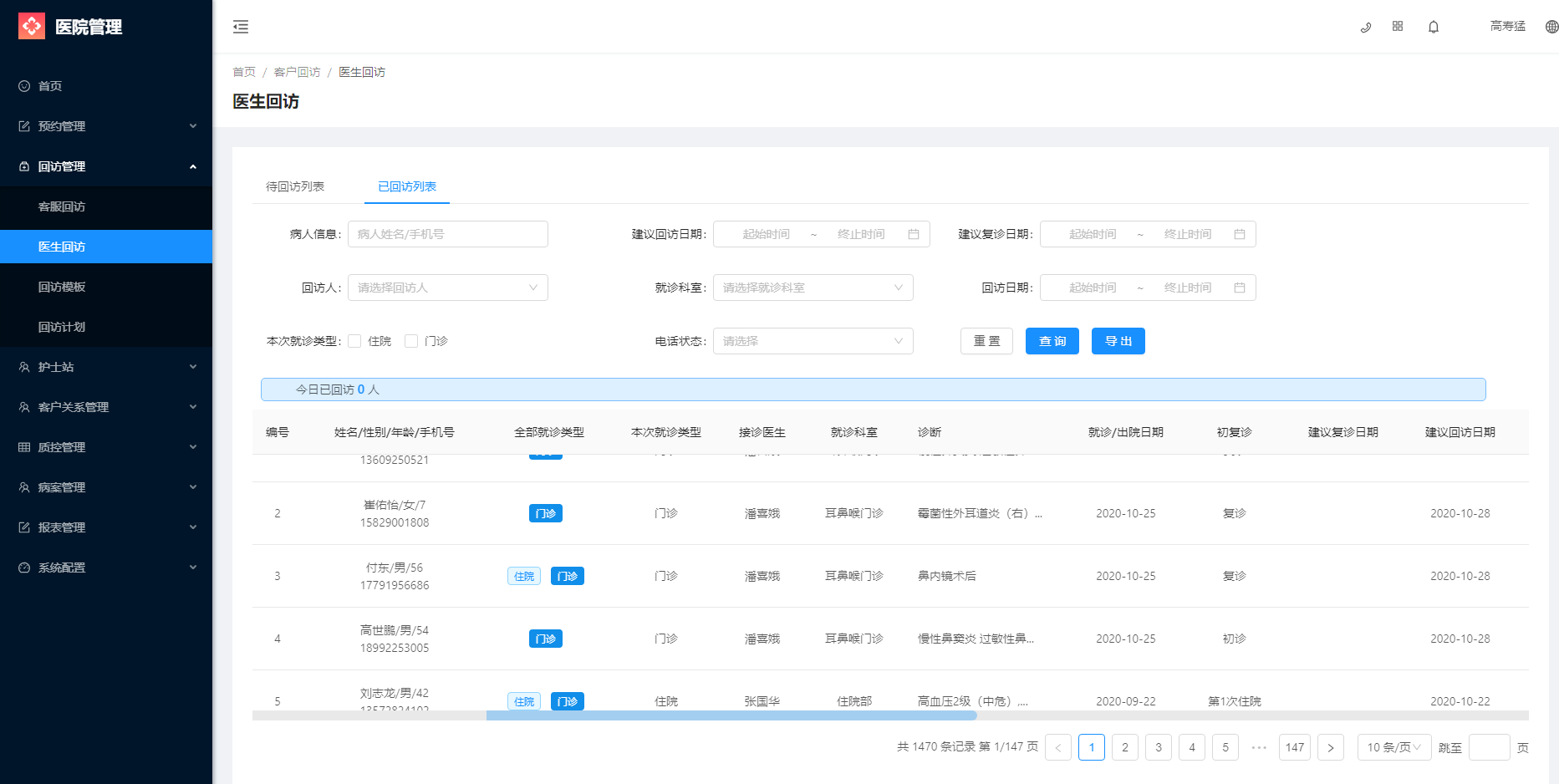Click the 建议回访日期 起始时间 field
This screenshot has width=1559, height=784.
tap(766, 234)
